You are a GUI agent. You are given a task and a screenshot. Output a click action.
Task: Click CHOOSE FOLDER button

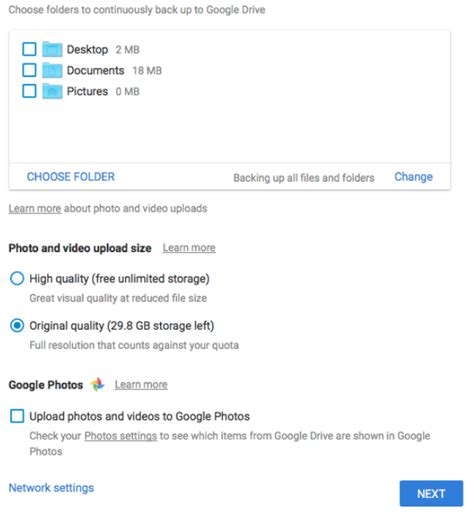coord(71,177)
